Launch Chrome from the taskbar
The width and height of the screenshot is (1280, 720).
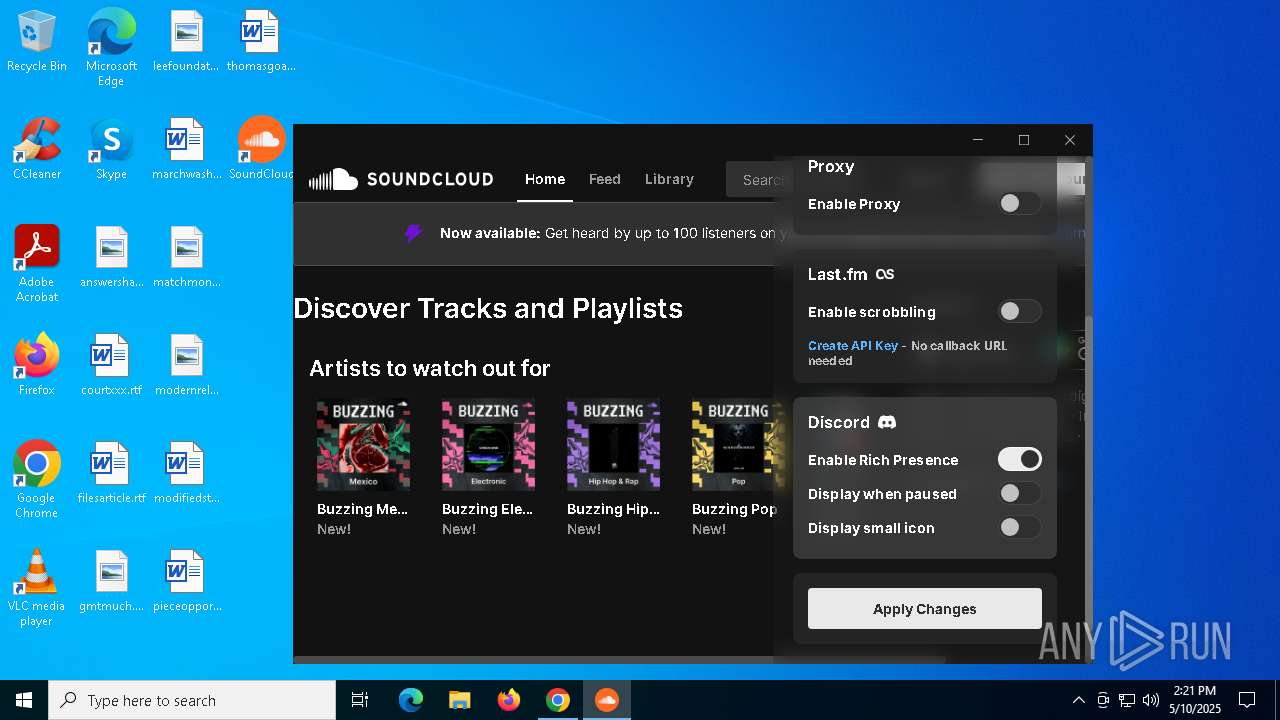tap(557, 700)
